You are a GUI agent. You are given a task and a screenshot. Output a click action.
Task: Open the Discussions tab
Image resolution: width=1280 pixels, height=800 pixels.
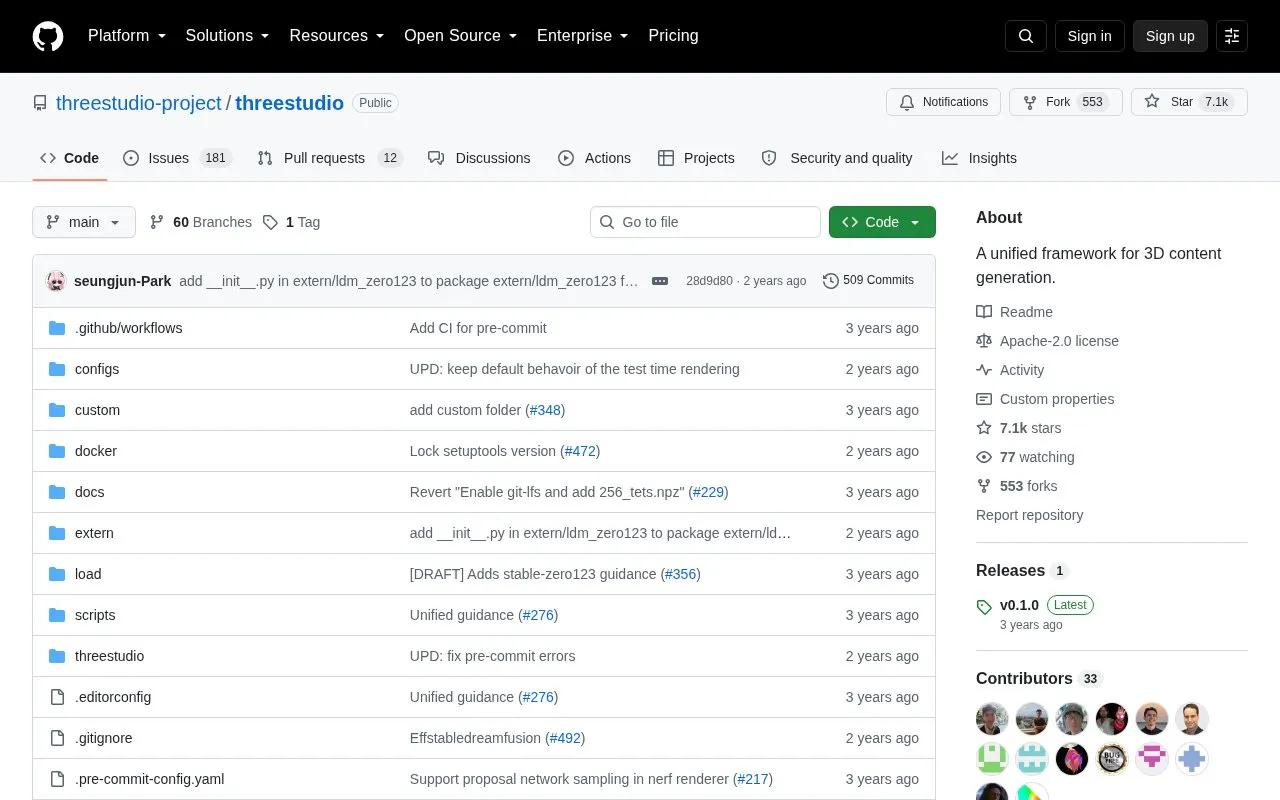pyautogui.click(x=479, y=158)
